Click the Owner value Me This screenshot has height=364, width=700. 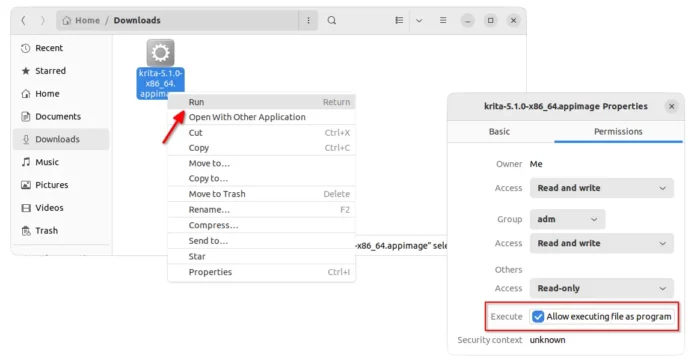tap(536, 164)
